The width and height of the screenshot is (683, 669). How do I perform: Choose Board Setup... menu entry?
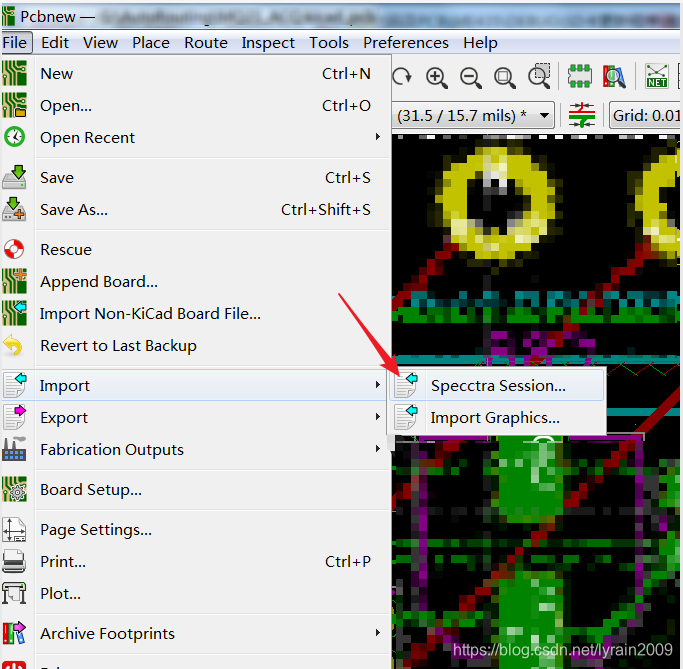[196, 490]
